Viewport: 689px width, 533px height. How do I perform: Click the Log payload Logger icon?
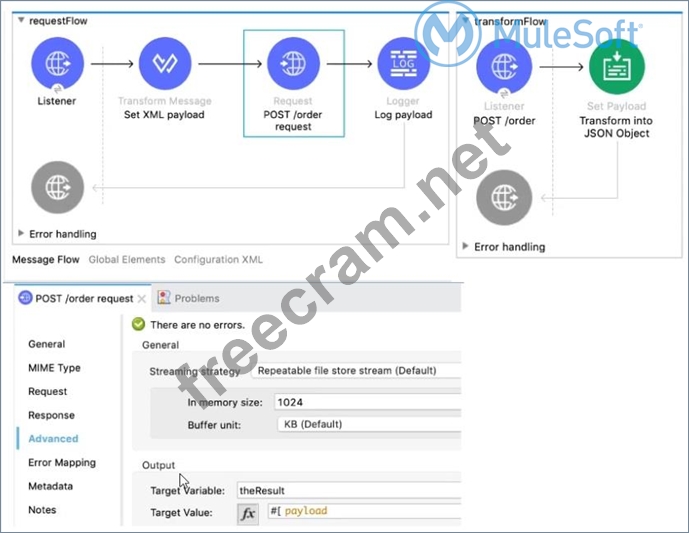pos(404,64)
